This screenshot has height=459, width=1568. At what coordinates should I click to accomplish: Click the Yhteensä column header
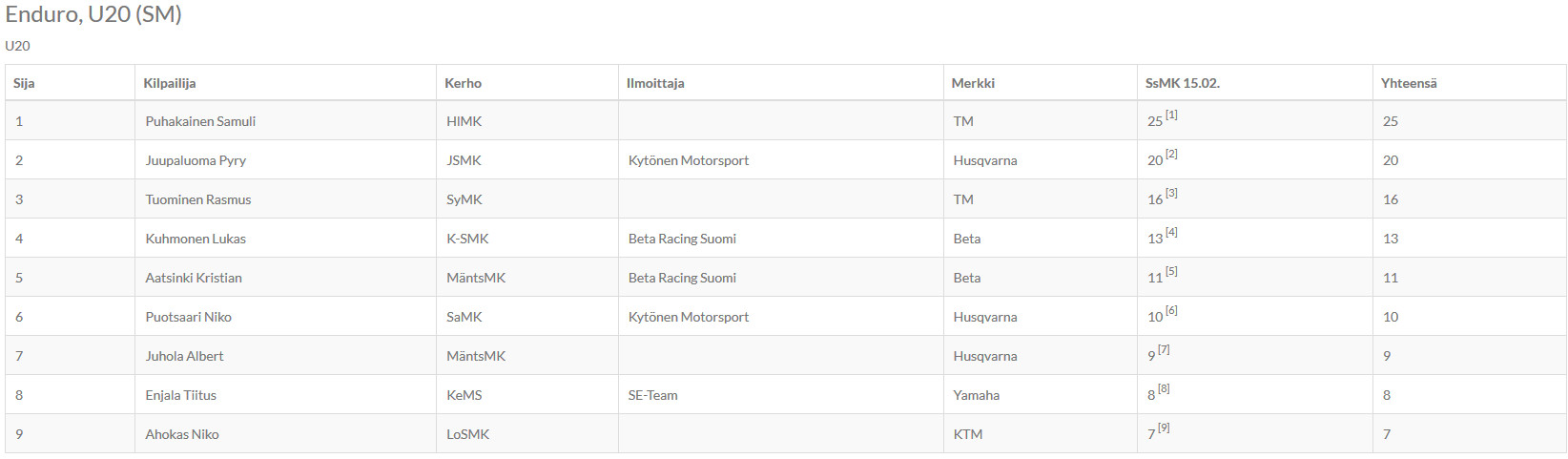click(x=1409, y=83)
